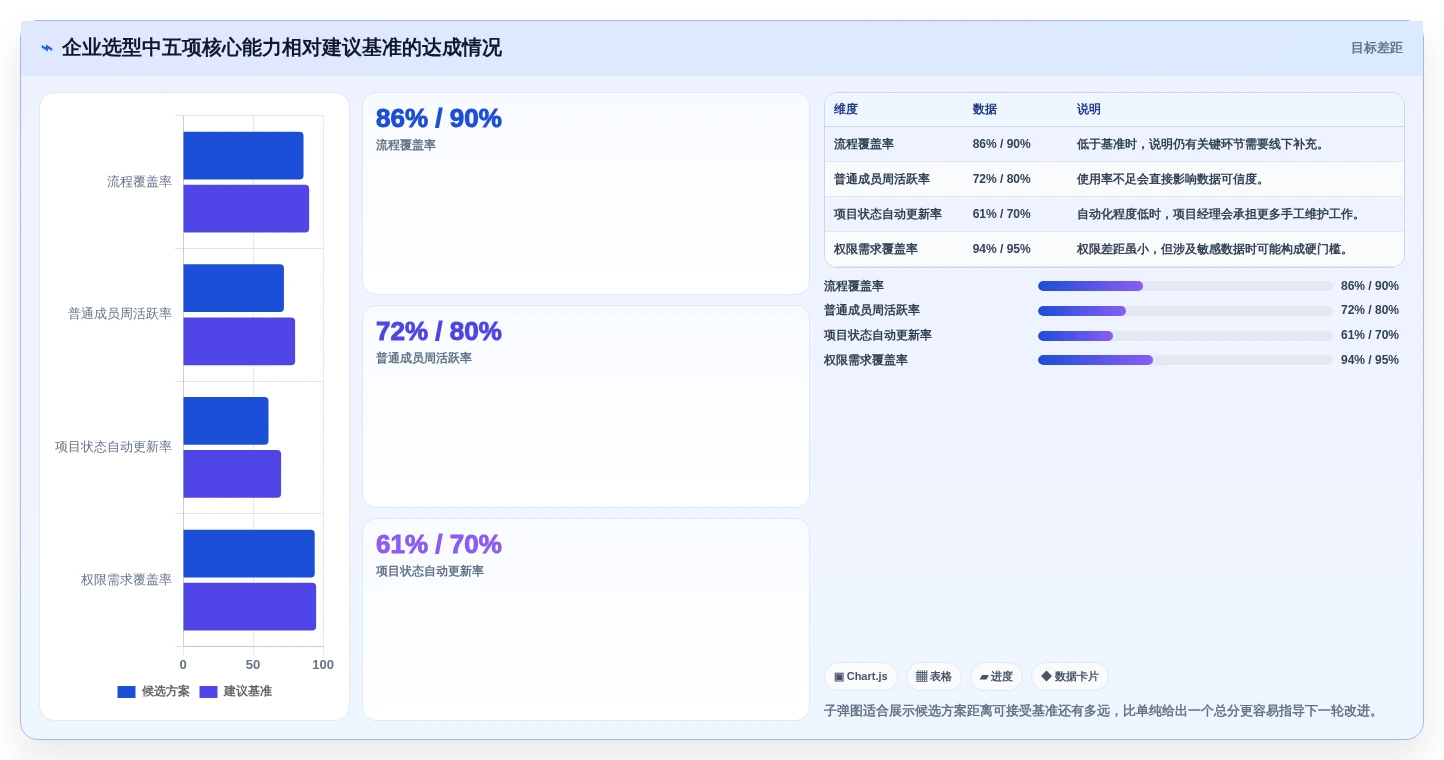Select the 86% / 90% data card
The width and height of the screenshot is (1444, 760).
click(x=585, y=194)
